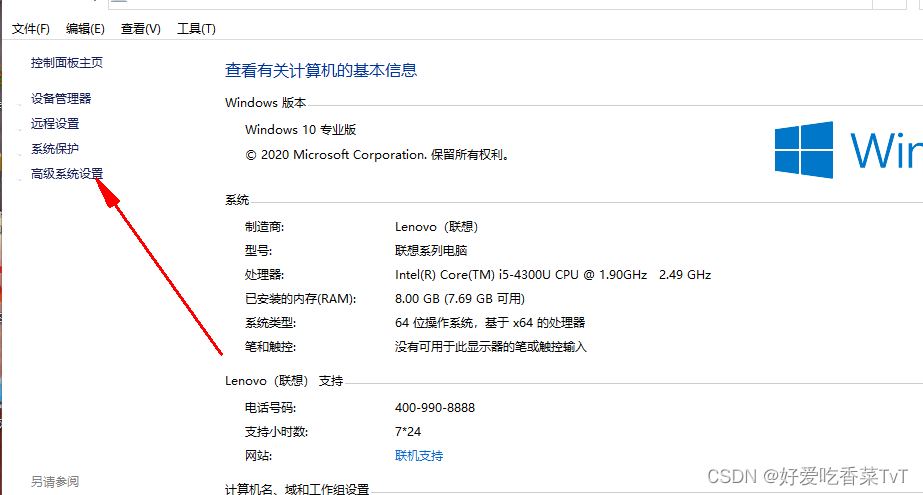Click the 笔和触控 label
Image resolution: width=923 pixels, height=495 pixels.
[271, 347]
